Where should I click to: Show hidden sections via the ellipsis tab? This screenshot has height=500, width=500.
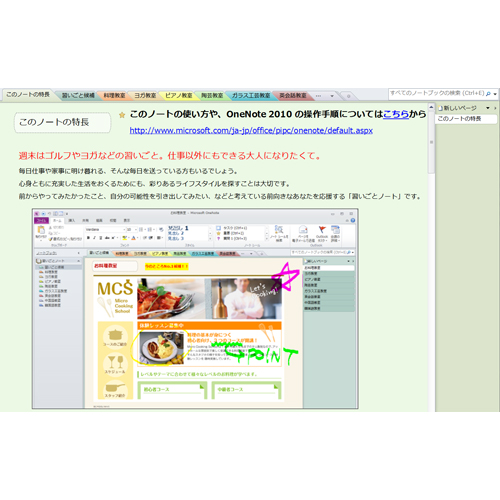318,96
